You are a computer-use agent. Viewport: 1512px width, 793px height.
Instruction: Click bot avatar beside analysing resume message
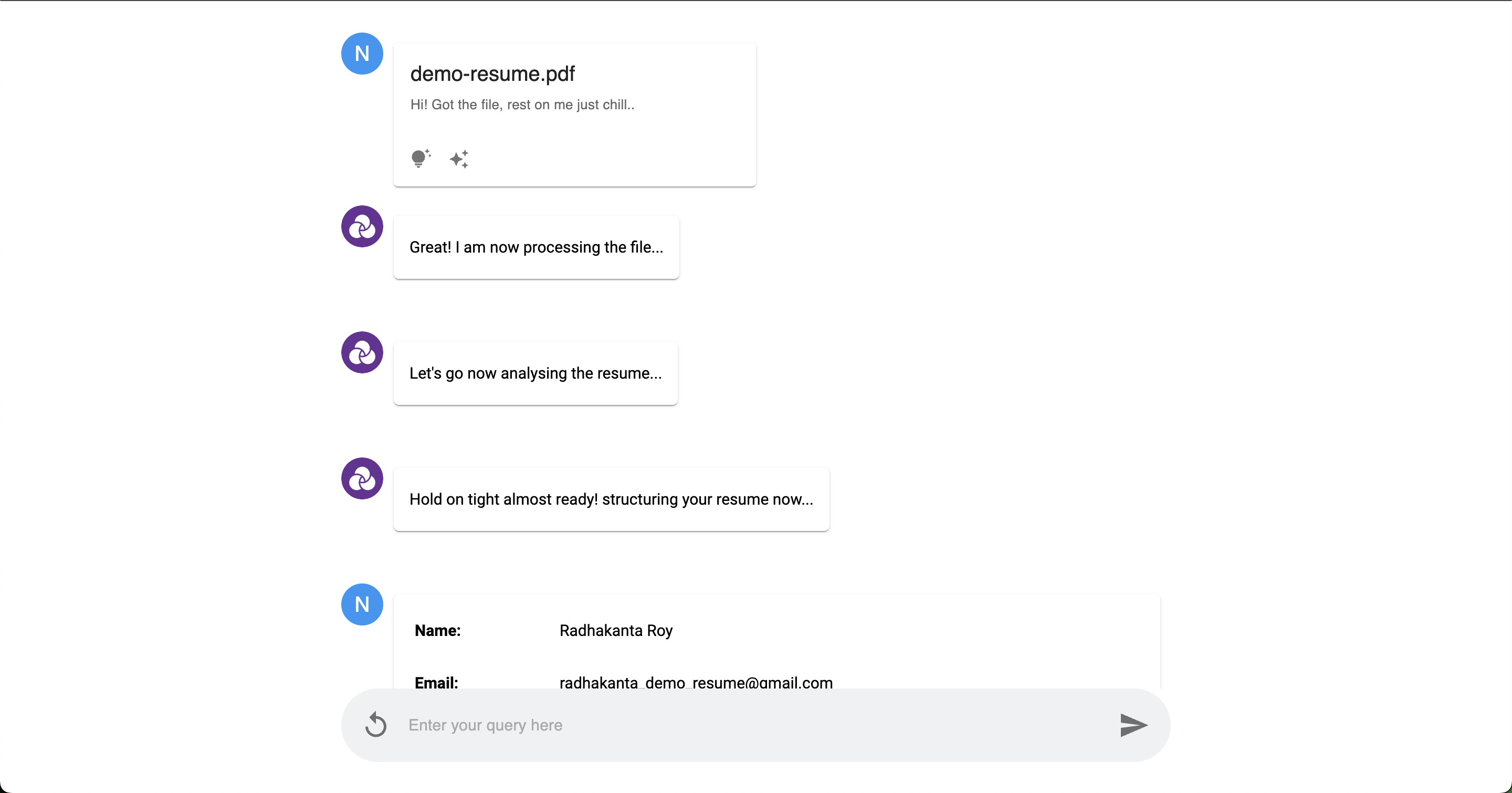(x=362, y=353)
